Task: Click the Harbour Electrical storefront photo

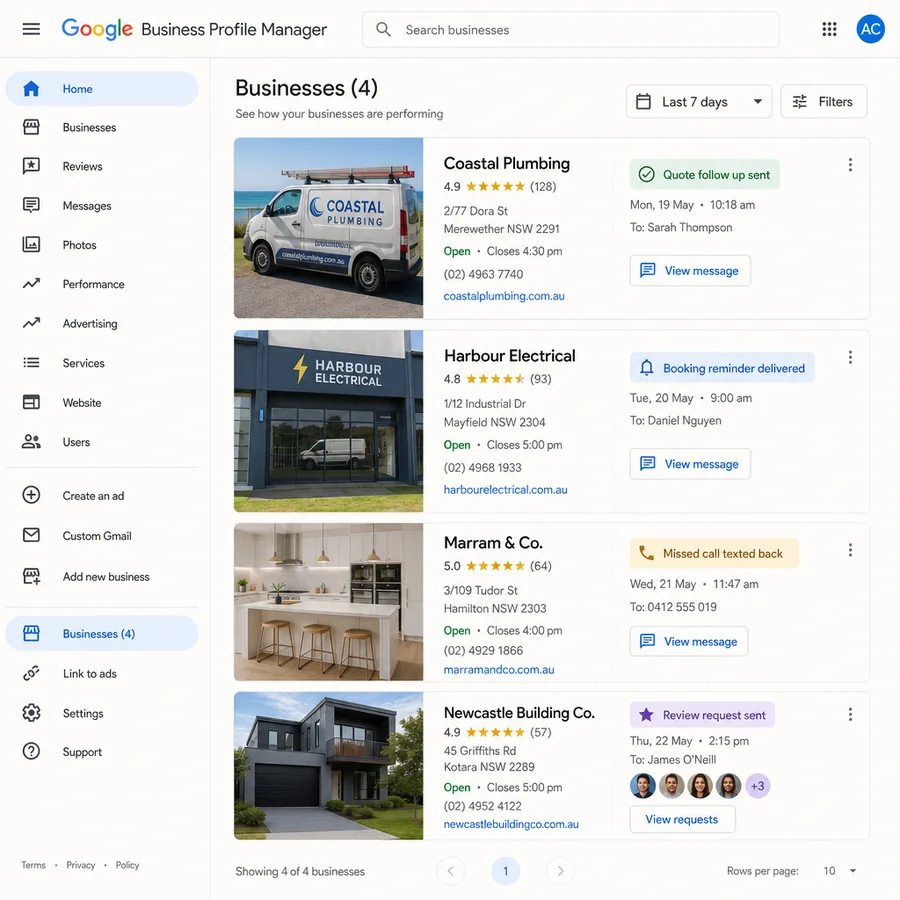Action: 328,421
